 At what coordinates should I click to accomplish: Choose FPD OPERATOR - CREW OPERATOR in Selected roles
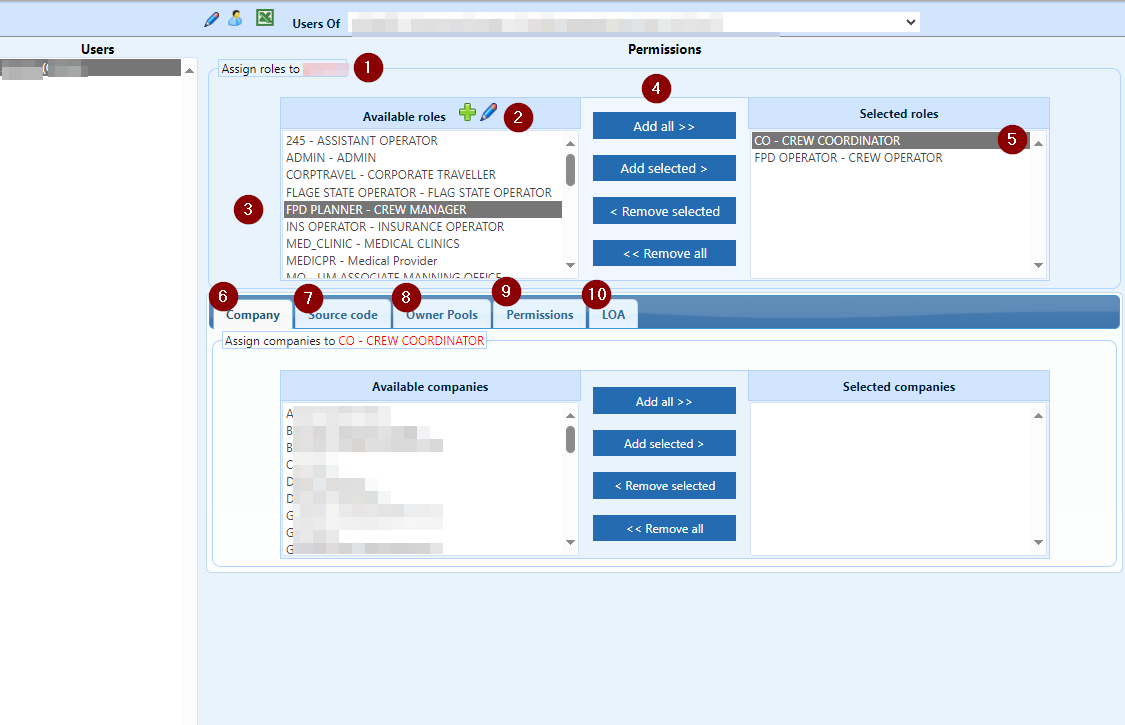(848, 158)
